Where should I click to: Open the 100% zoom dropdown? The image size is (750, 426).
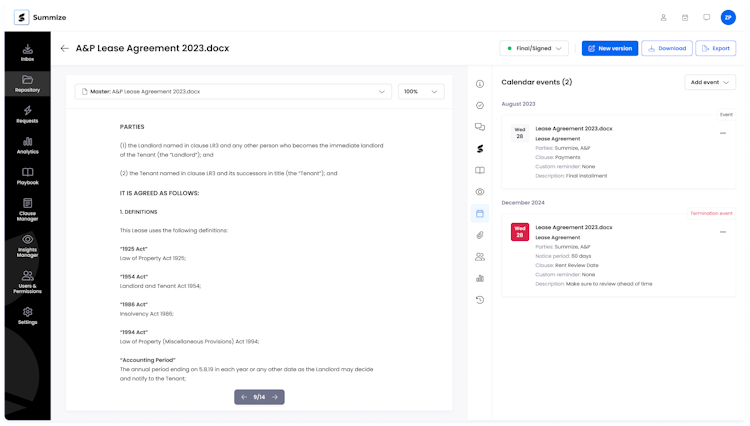(x=421, y=91)
